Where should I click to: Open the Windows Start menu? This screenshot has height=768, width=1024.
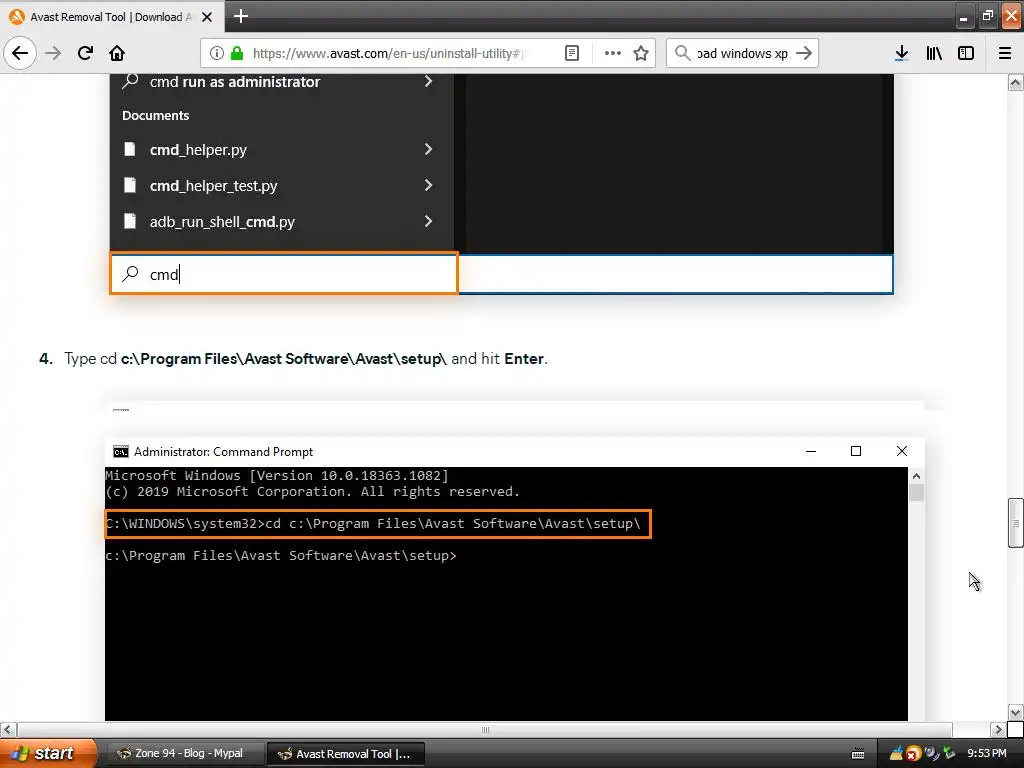tap(47, 753)
